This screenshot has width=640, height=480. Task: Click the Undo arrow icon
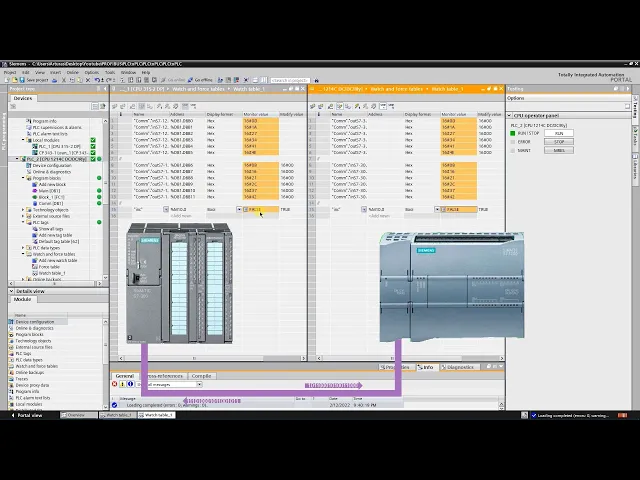point(97,80)
